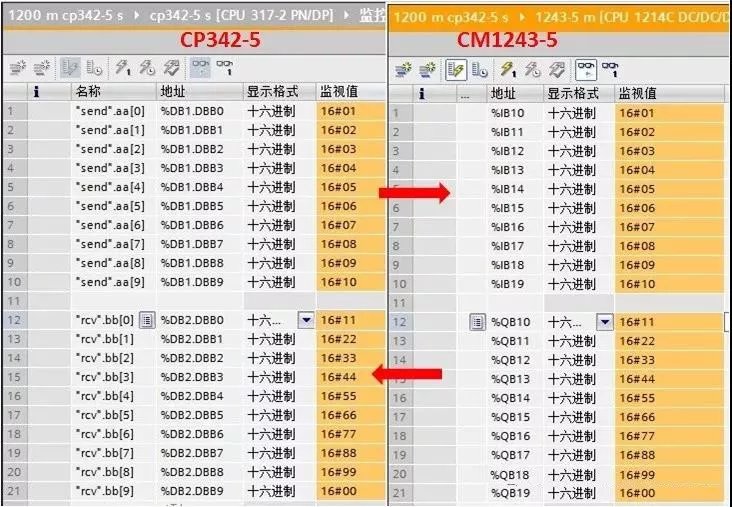Click Modify with trigger icon in CP342-5 toolbar
Screen dimensions: 732x507
pyautogui.click(x=146, y=68)
